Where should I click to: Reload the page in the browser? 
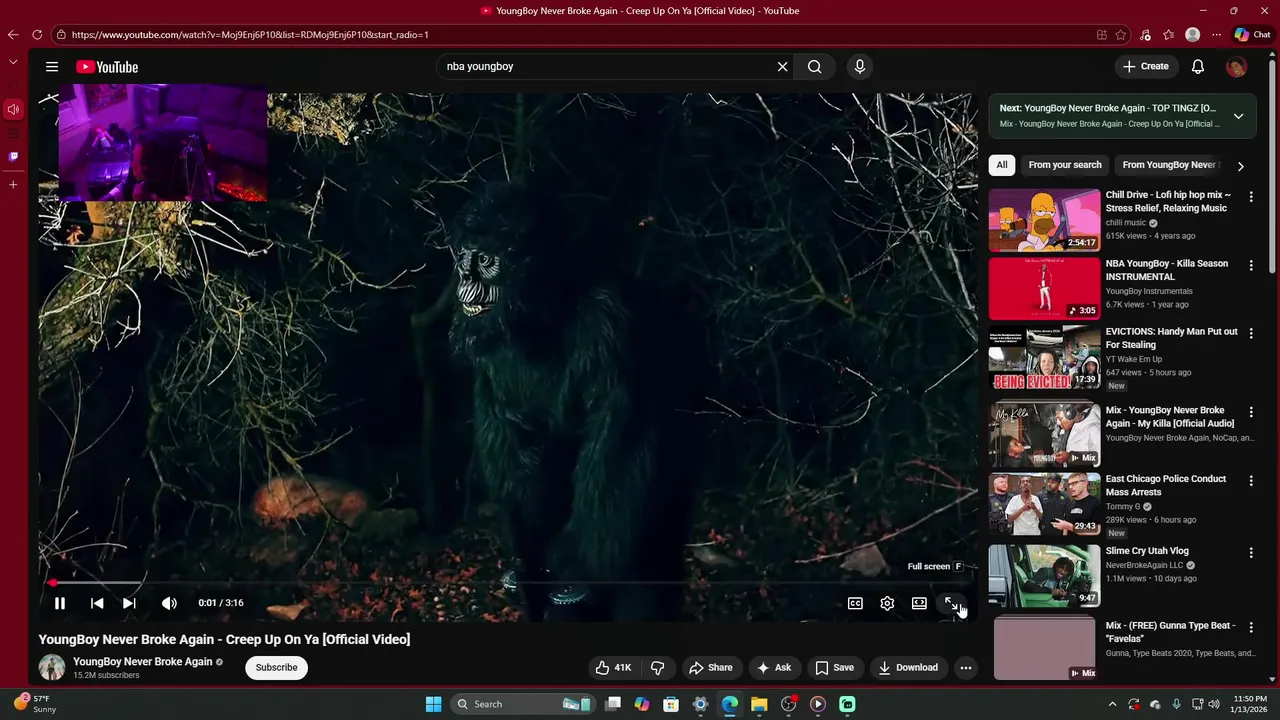37,35
